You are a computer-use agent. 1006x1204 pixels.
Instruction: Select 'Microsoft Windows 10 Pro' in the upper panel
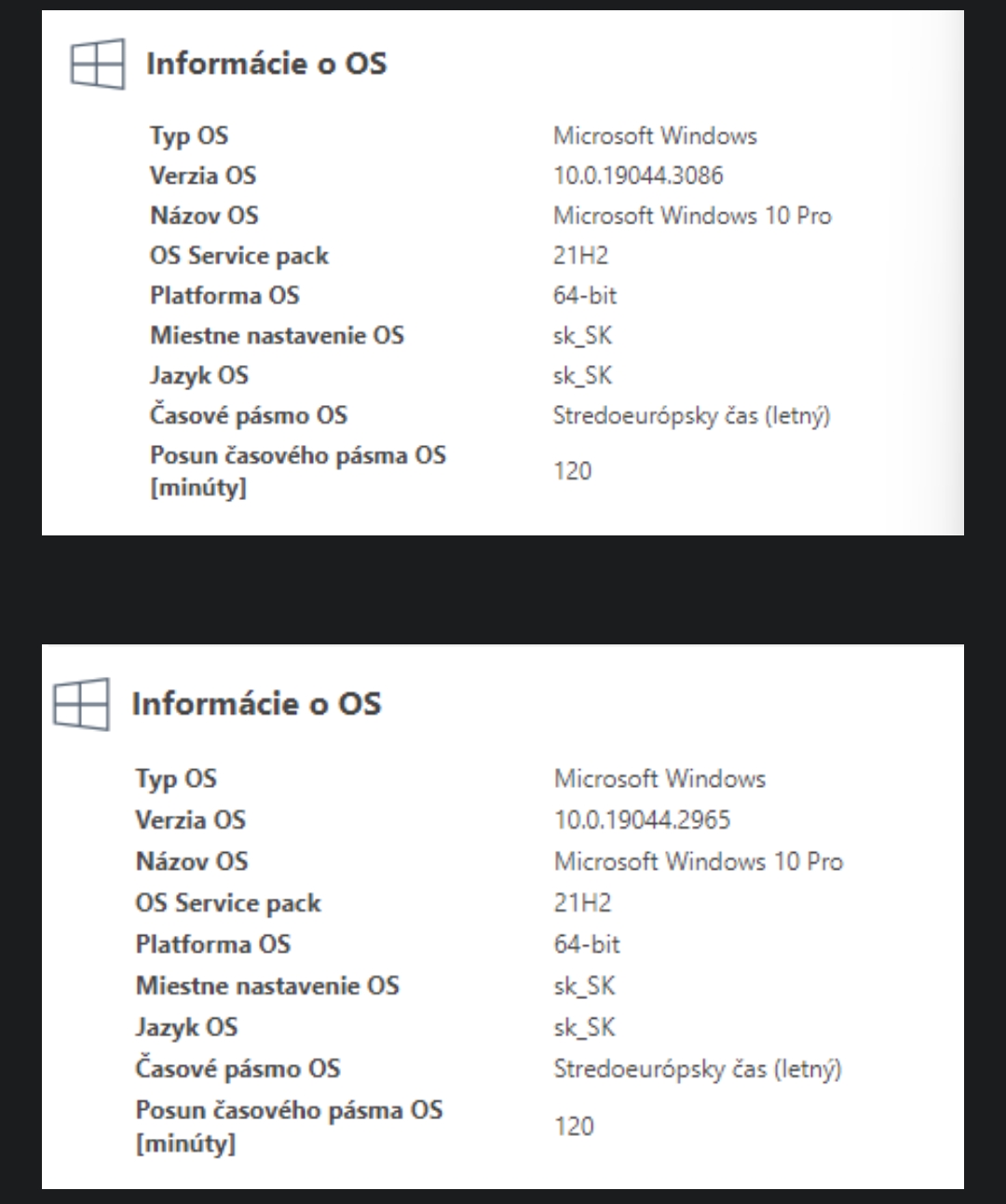point(692,215)
